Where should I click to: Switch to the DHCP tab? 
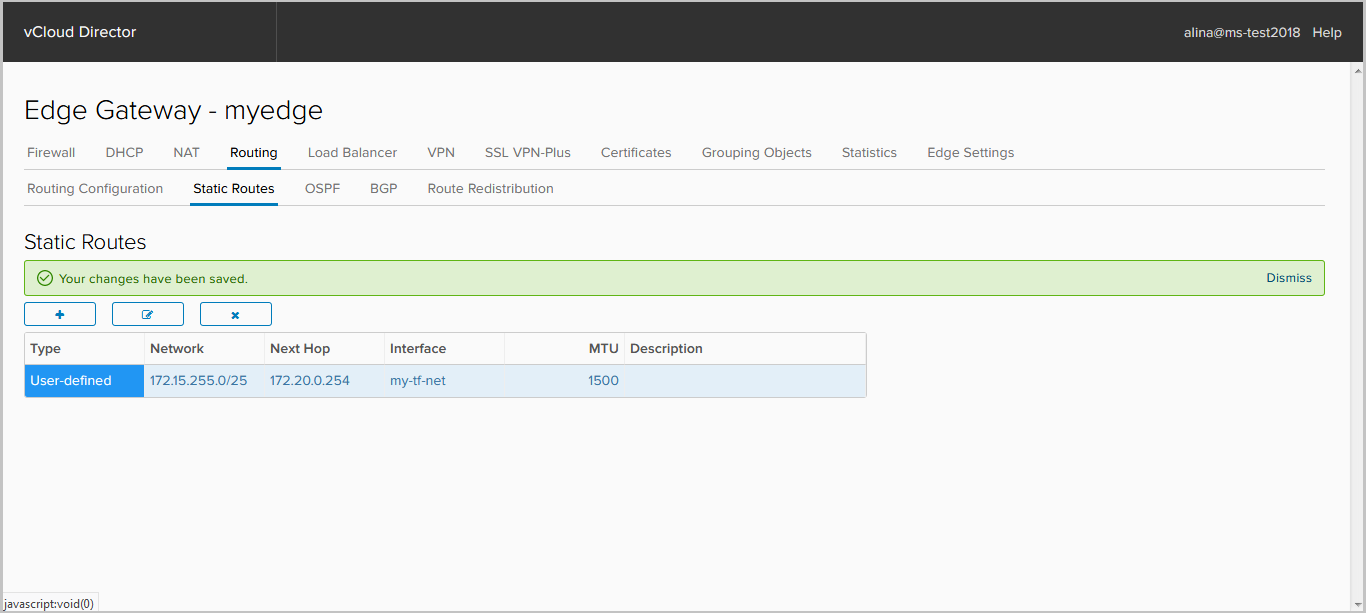[x=124, y=153]
